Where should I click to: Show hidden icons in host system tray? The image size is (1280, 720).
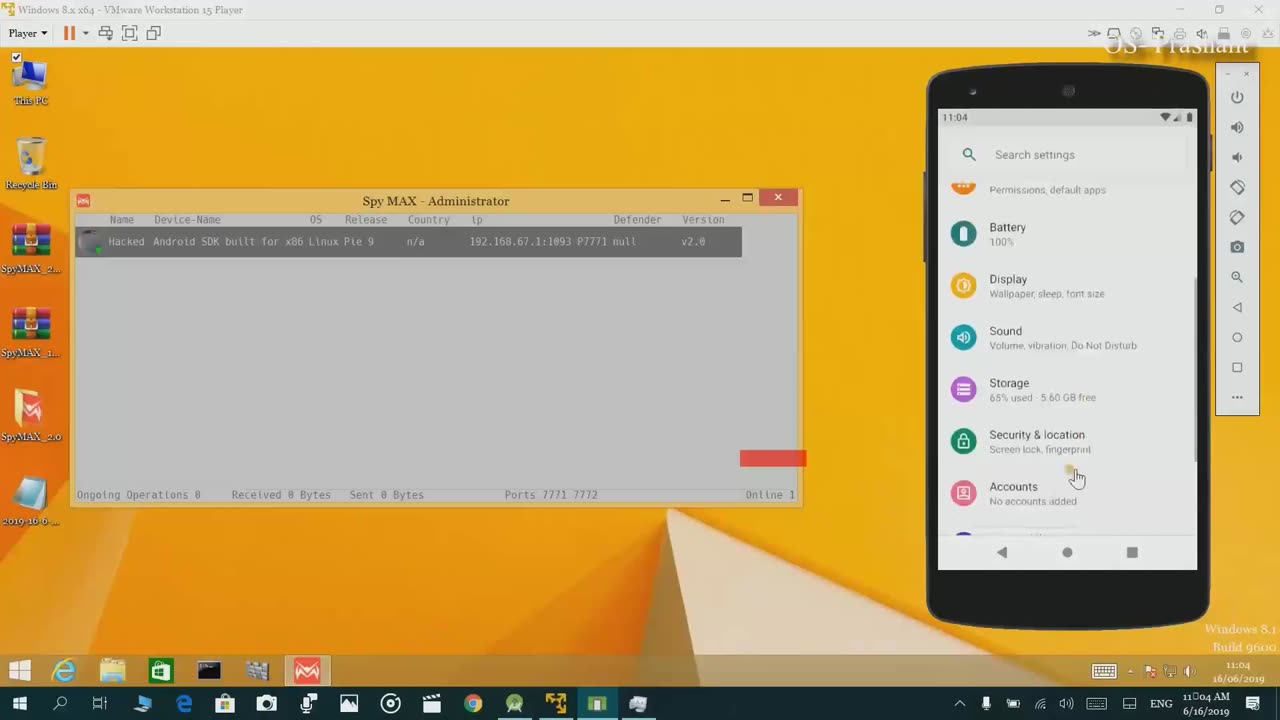[959, 703]
